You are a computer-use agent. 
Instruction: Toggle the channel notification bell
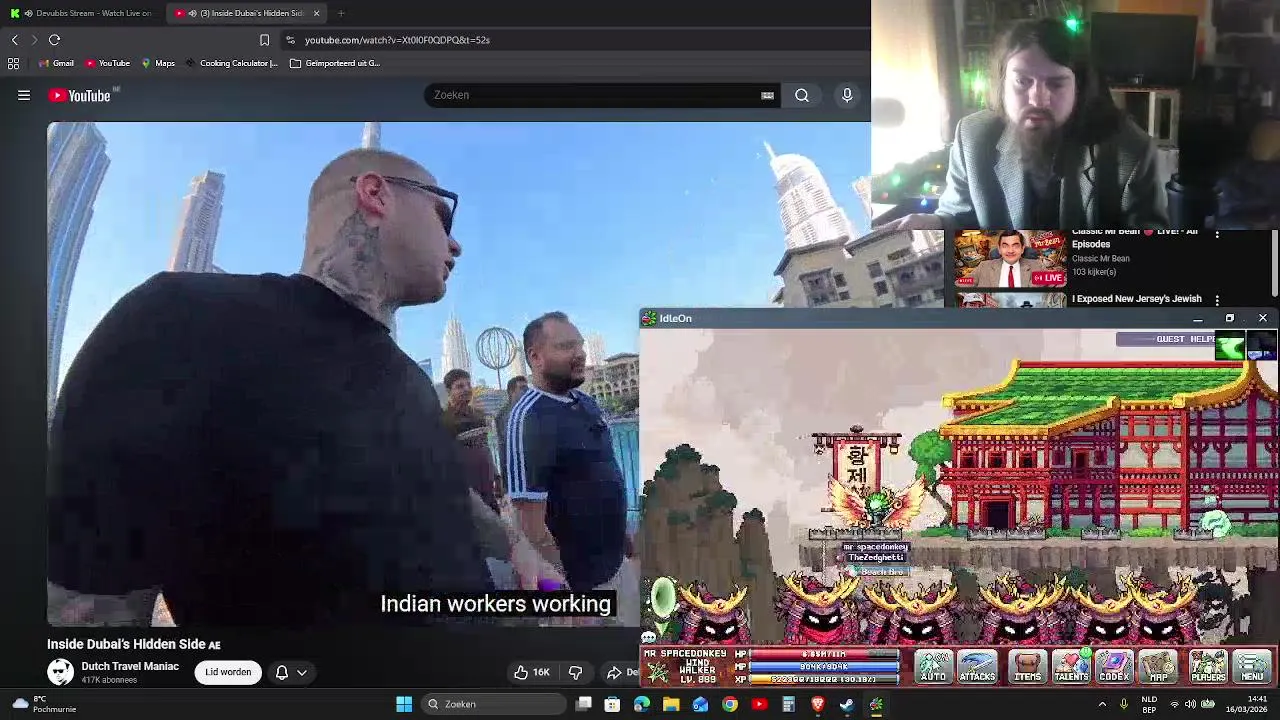282,672
